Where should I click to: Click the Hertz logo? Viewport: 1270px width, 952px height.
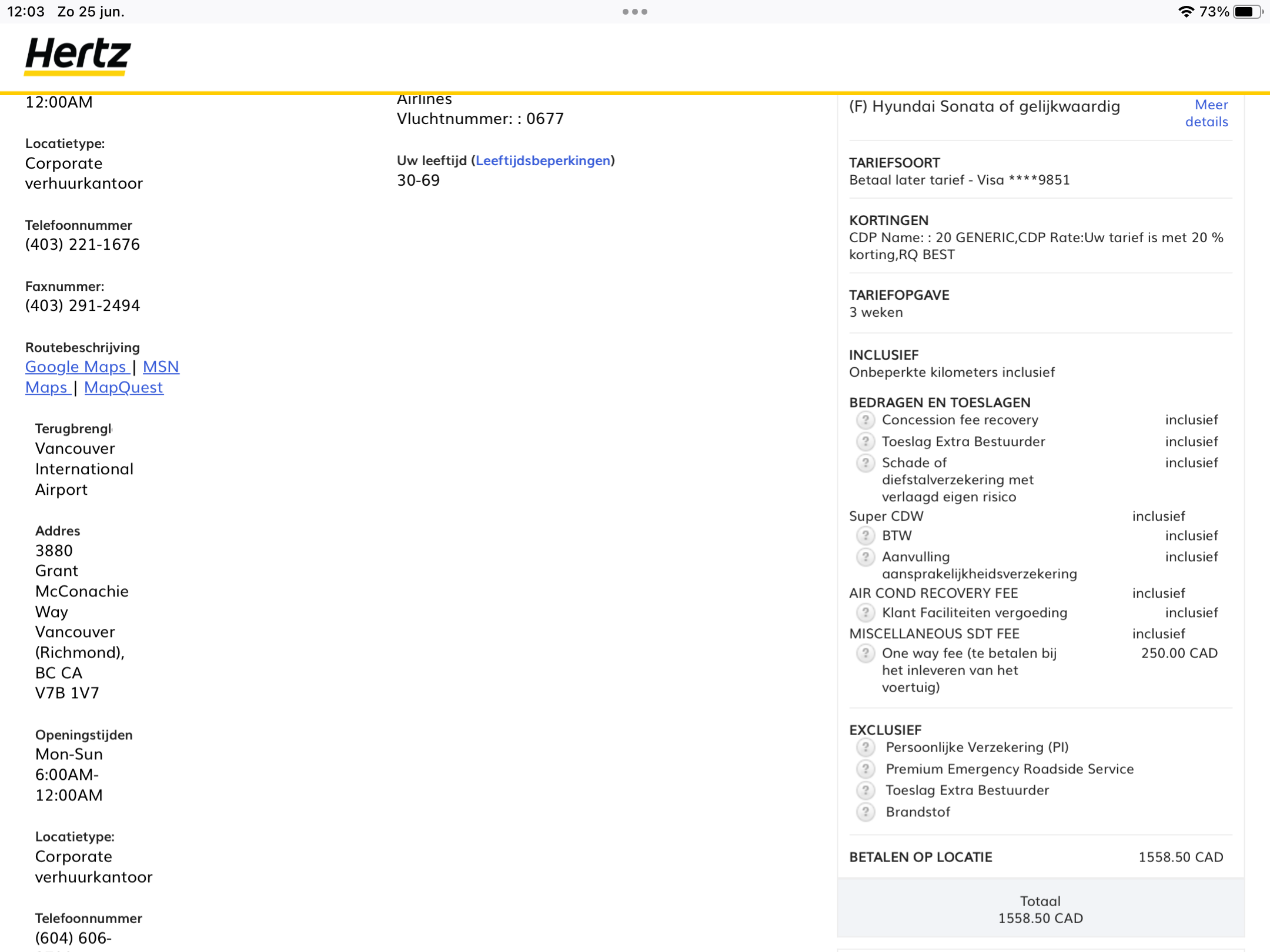click(77, 55)
